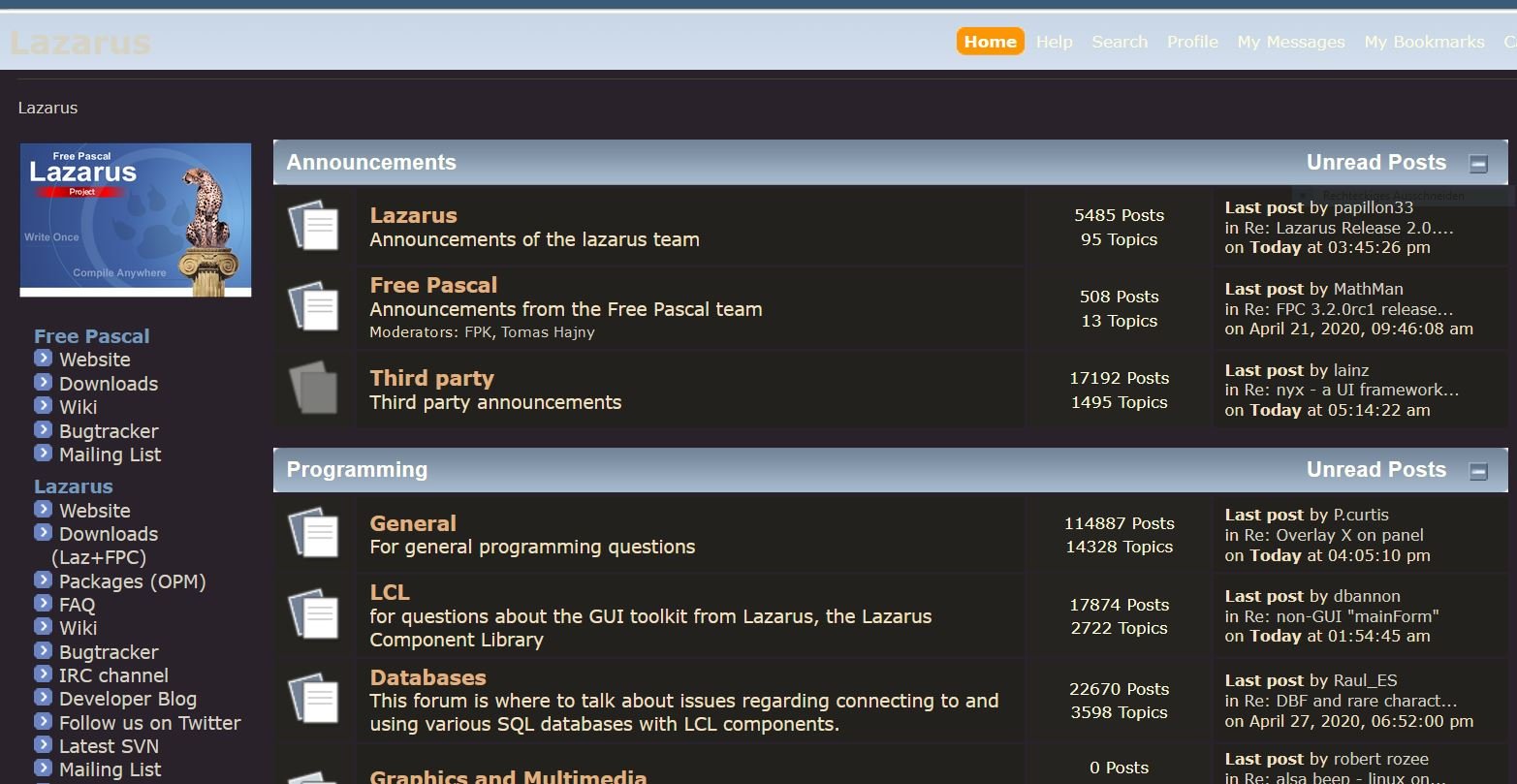Click the General board page icon
The image size is (1517, 784).
(x=313, y=533)
